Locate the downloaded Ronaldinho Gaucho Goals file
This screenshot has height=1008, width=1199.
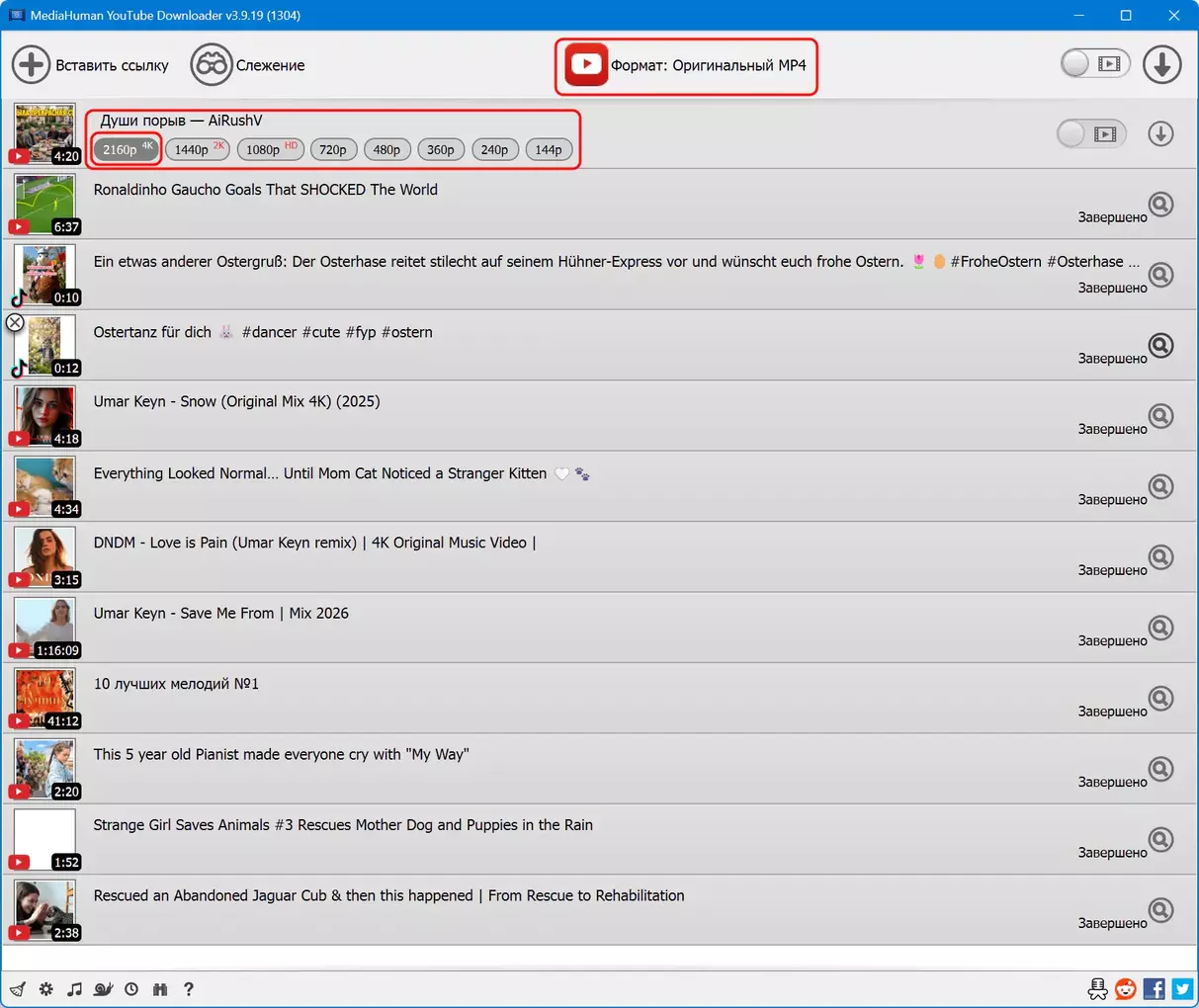pyautogui.click(x=1160, y=205)
